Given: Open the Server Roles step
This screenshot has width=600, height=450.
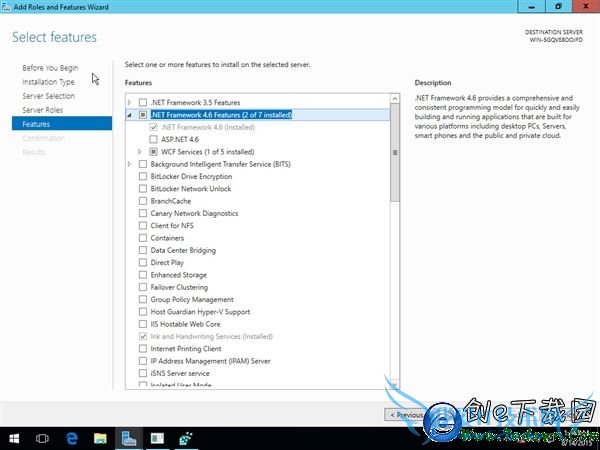Looking at the screenshot, I should 42,110.
